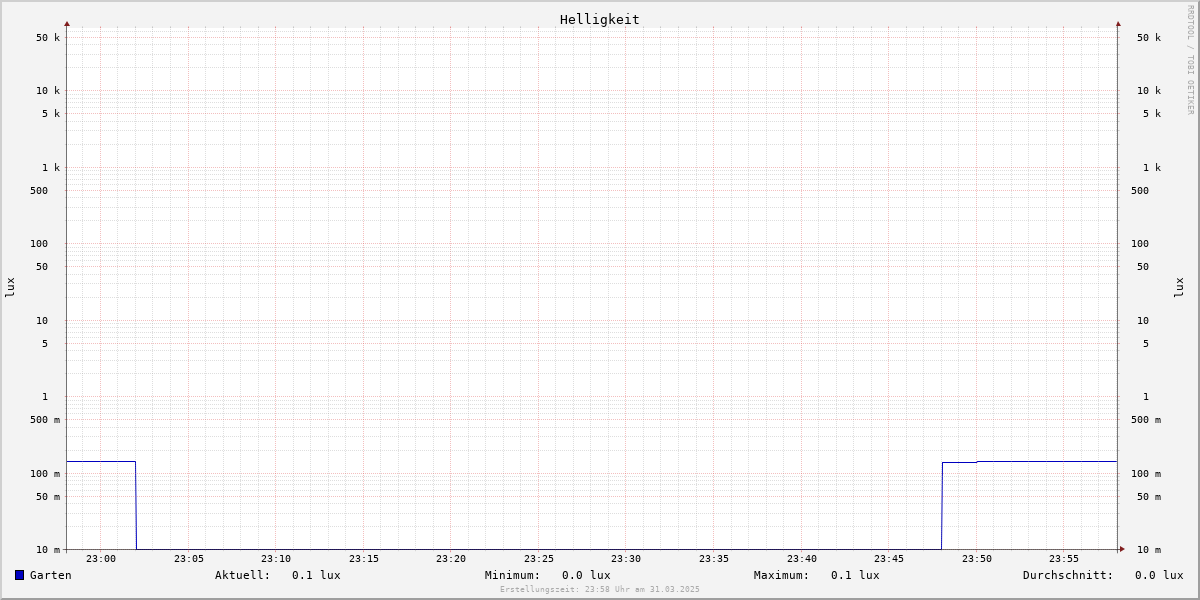Click the 23:00 time axis label
This screenshot has width=1200, height=600.
coord(101,559)
